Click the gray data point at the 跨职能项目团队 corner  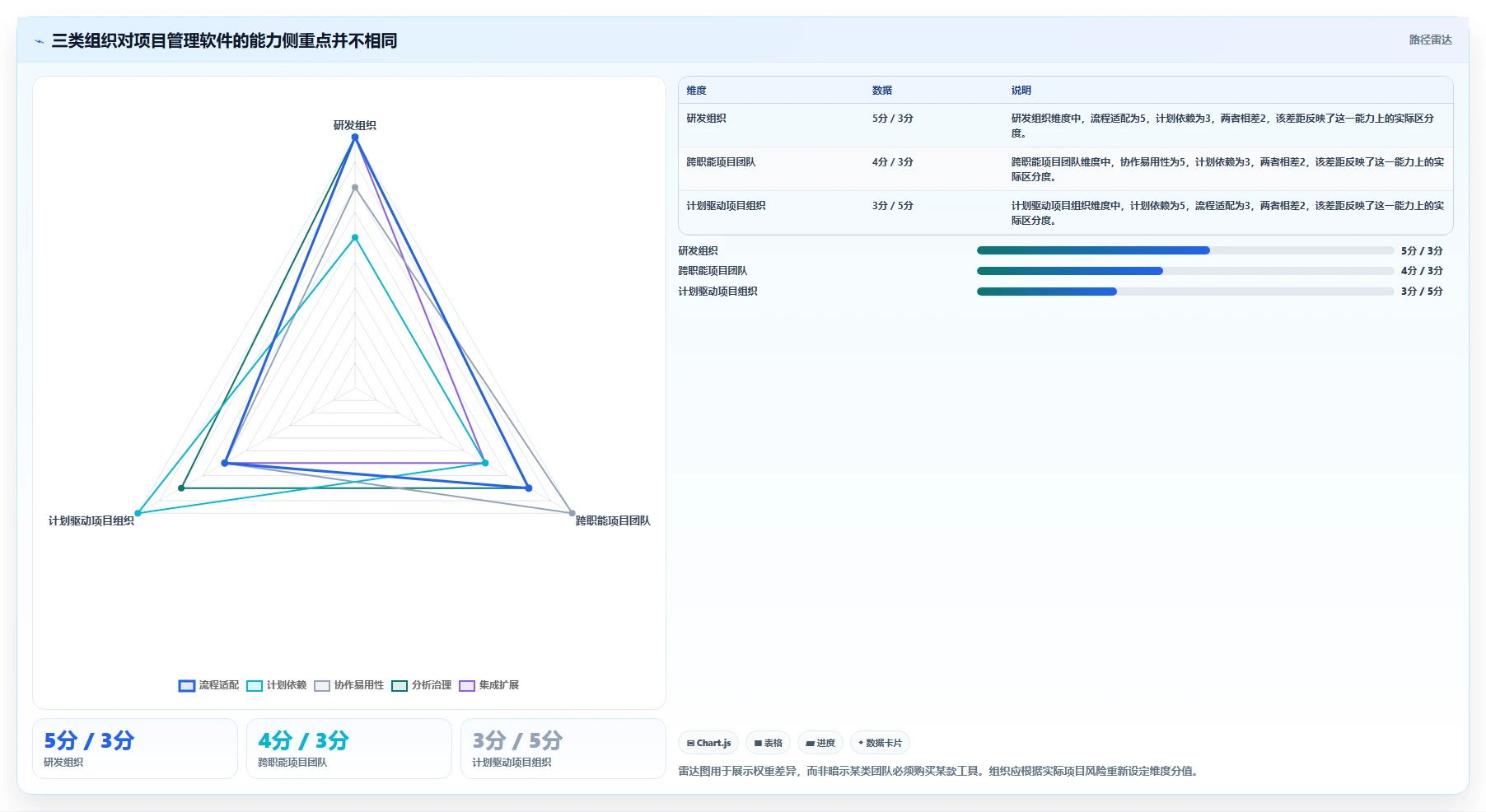click(572, 513)
